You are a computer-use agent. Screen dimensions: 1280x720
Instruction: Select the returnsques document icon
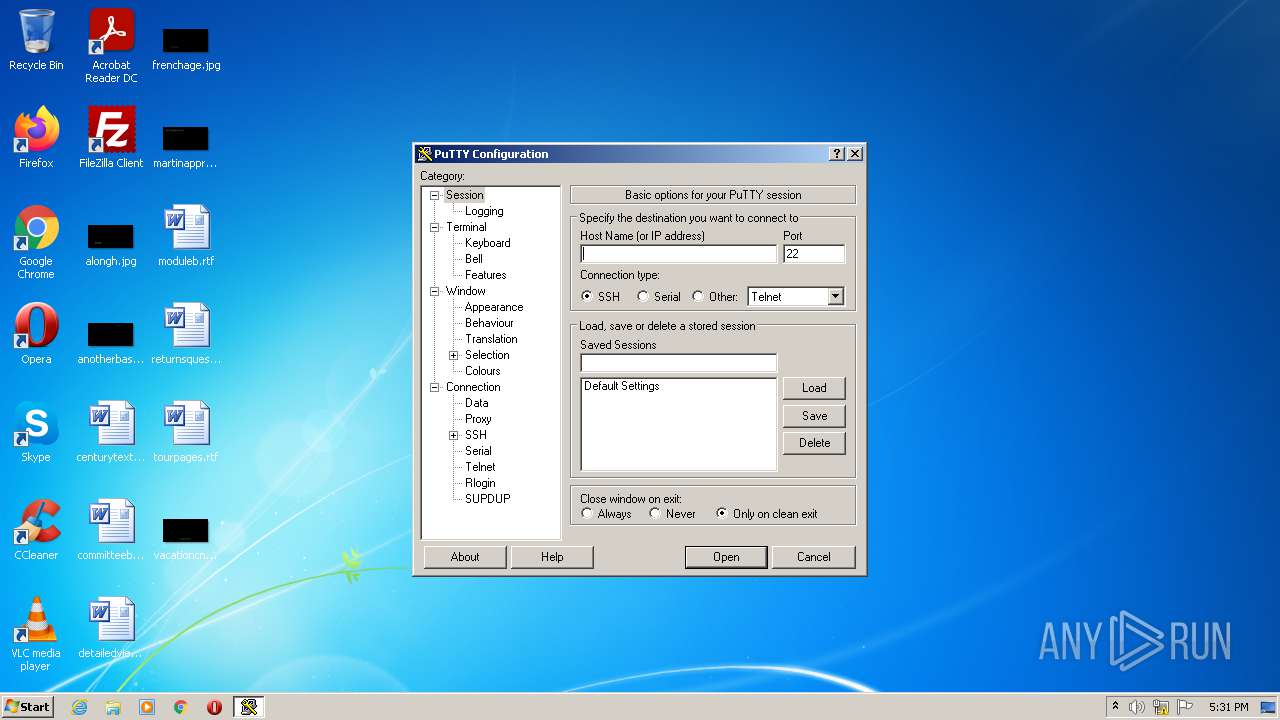pyautogui.click(x=186, y=335)
